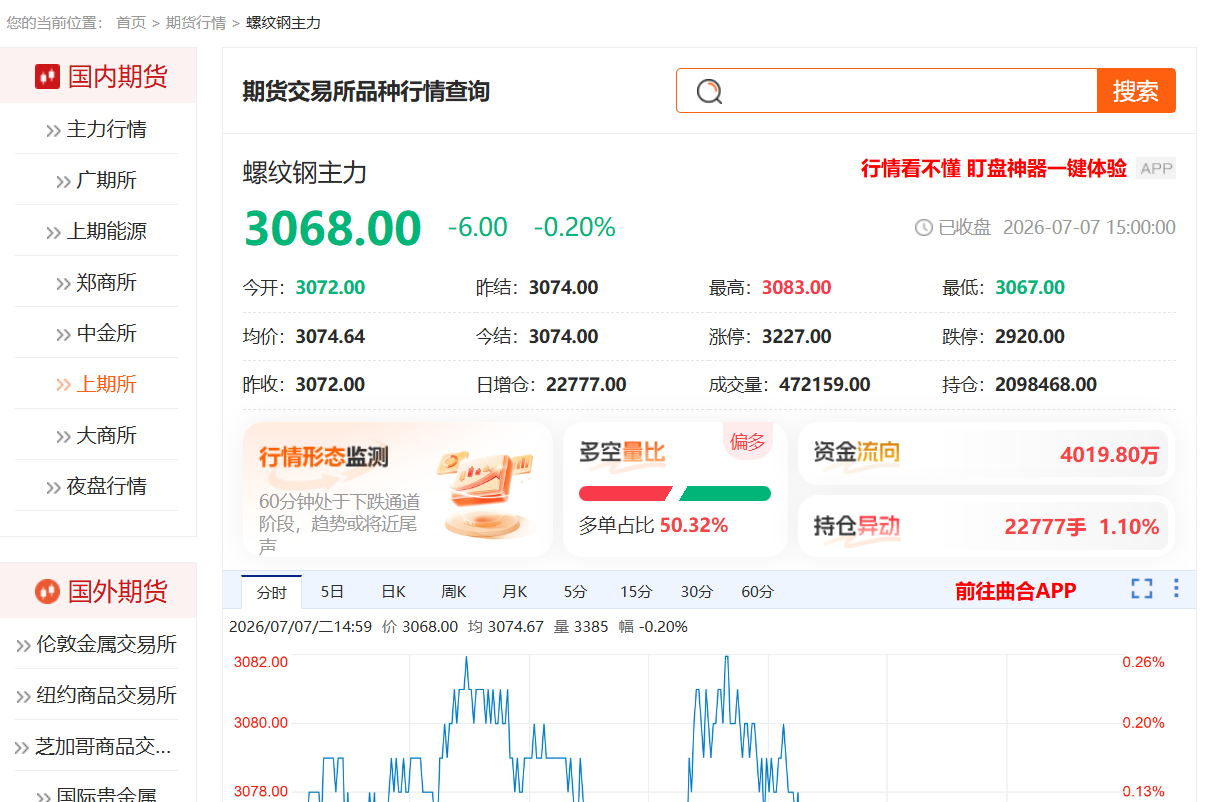The width and height of the screenshot is (1210, 802).
Task: Click the 最高 value 3083.00
Action: (797, 287)
